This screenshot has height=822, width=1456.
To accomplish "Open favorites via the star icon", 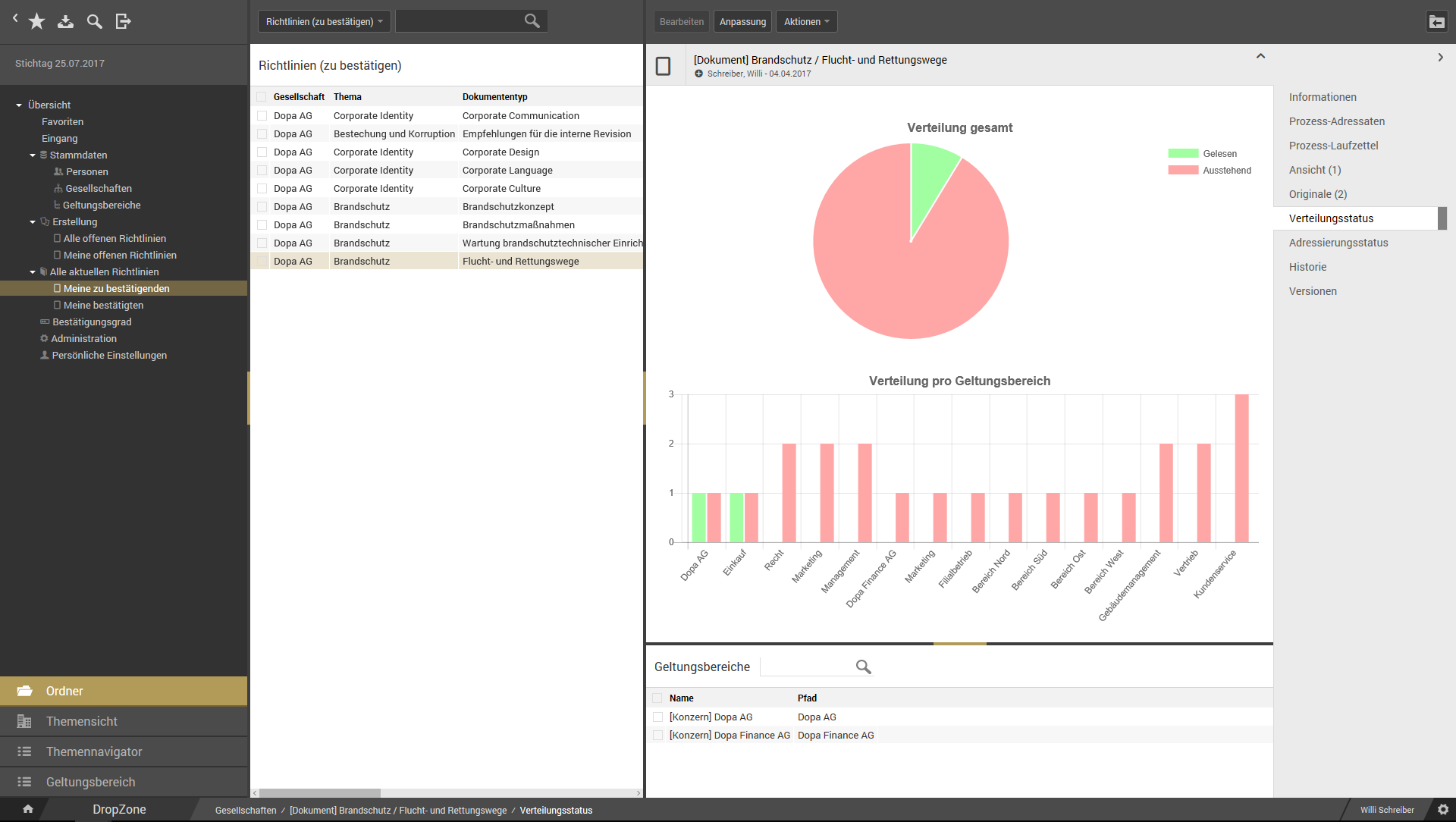I will point(36,21).
